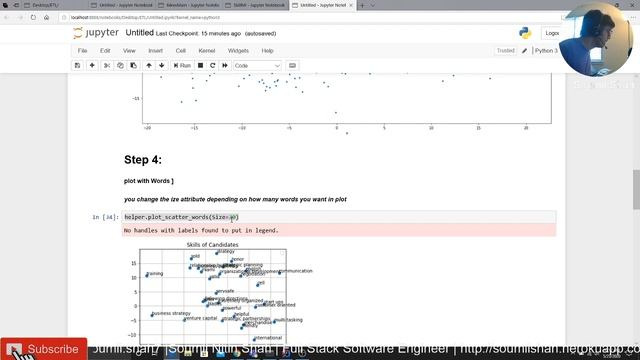Viewport: 640px width, 360px height.
Task: Paste cells below toolbar icon
Action: (133, 65)
